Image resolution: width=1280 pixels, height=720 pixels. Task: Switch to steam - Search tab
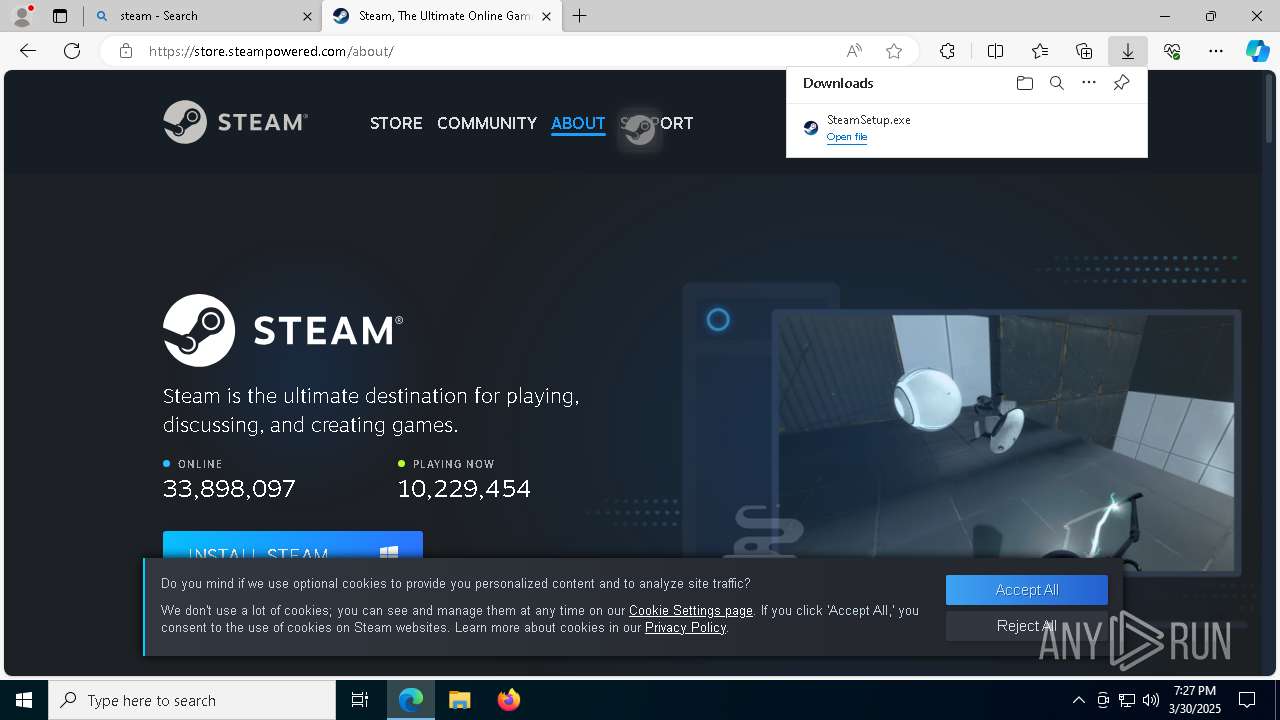[204, 16]
